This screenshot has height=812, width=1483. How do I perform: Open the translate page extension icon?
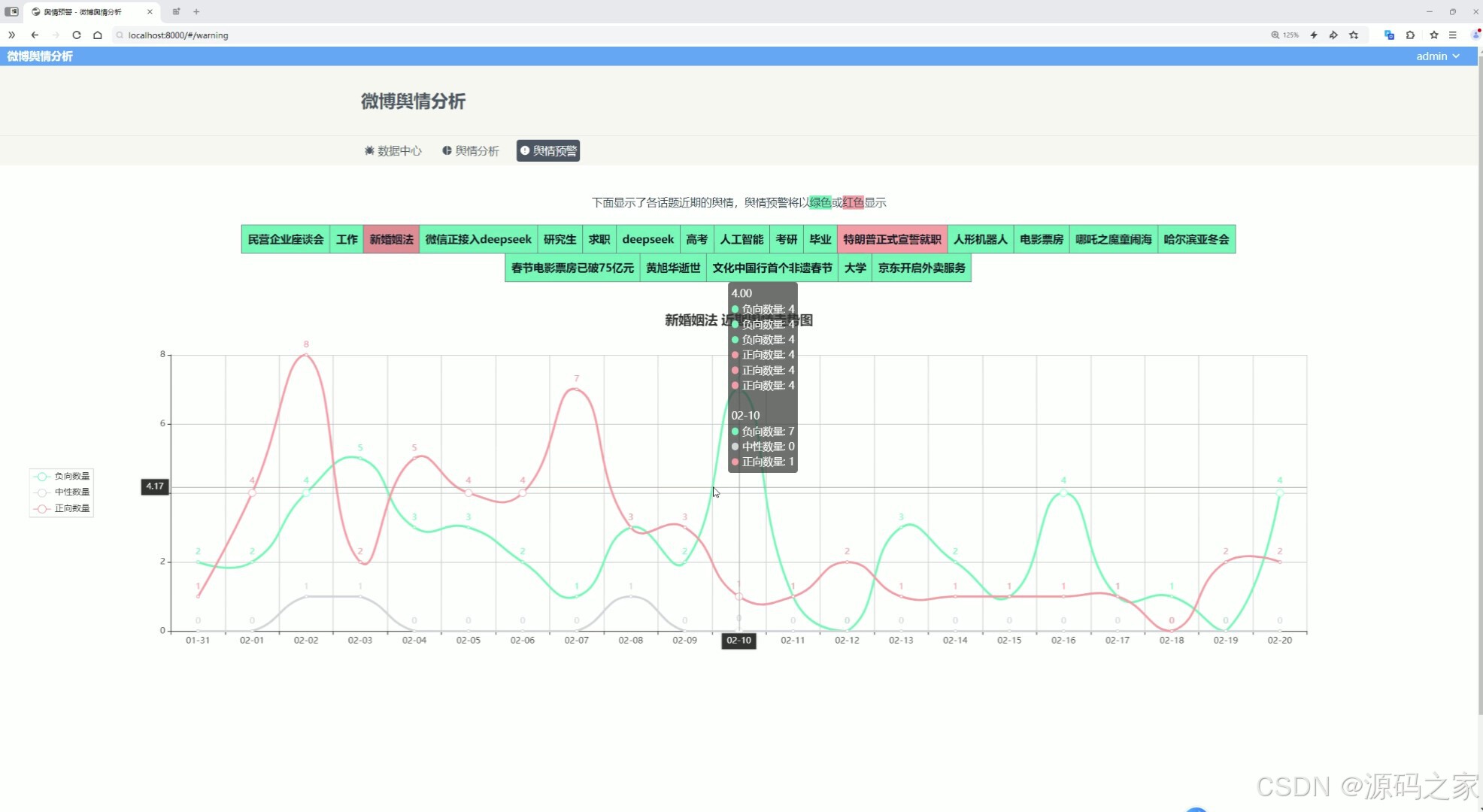tap(1389, 35)
